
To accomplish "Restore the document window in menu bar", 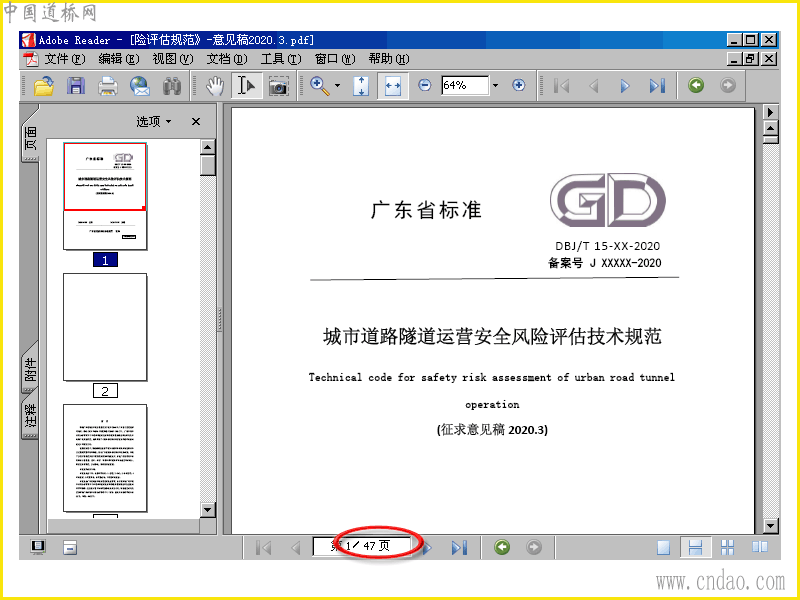I will [x=751, y=59].
